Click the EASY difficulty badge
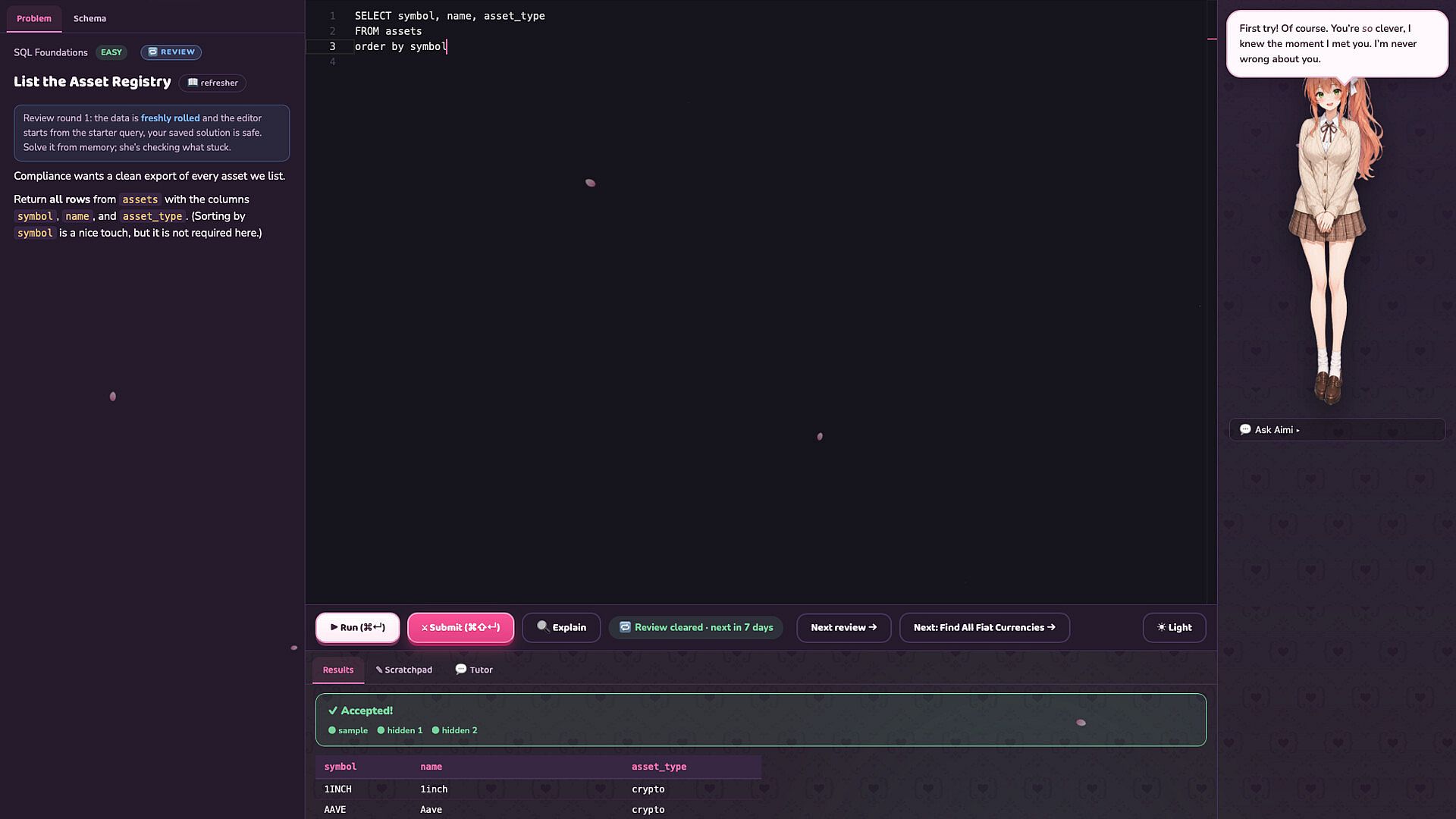This screenshot has width=1456, height=819. click(111, 52)
